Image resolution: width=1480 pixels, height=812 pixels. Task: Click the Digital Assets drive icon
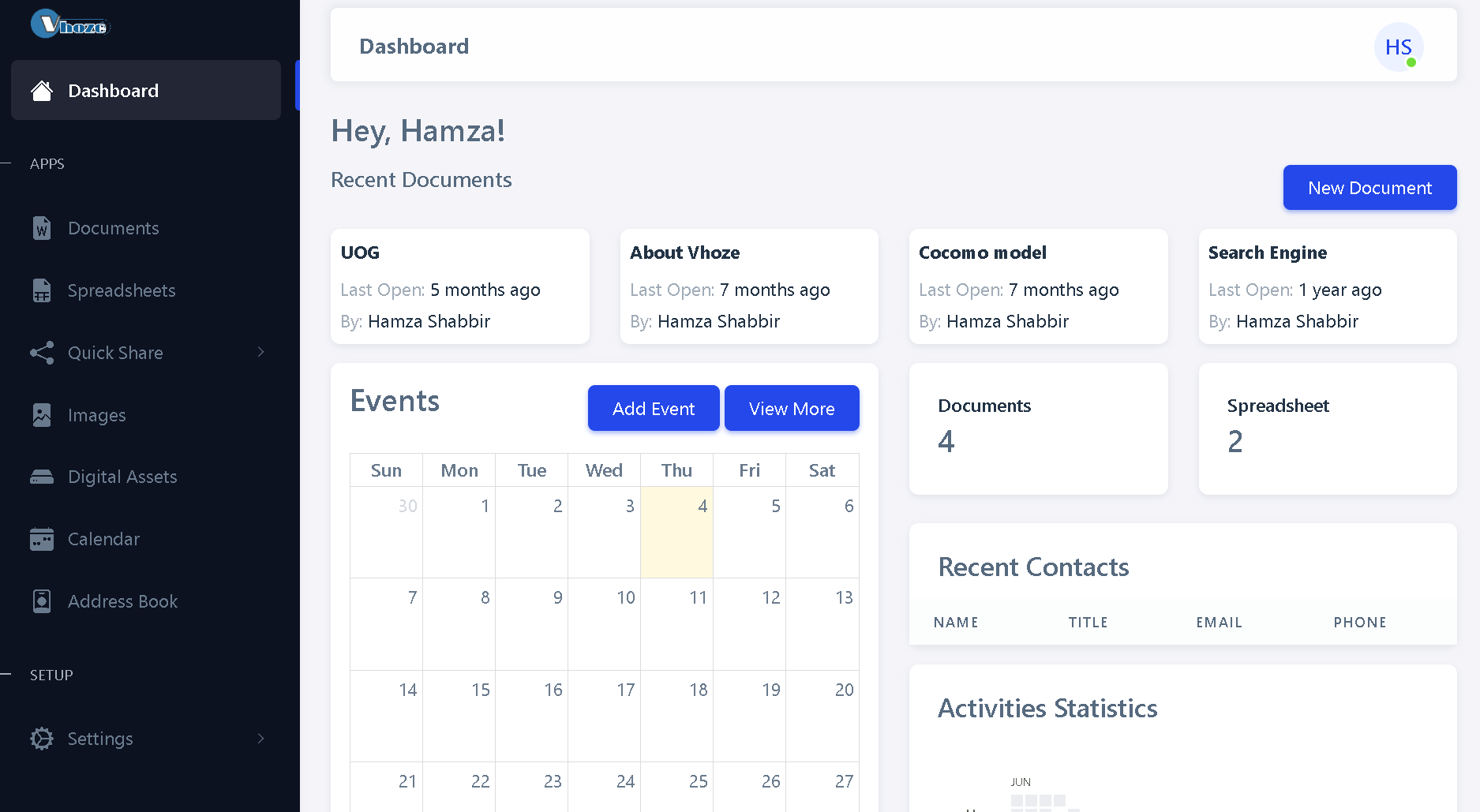(42, 477)
